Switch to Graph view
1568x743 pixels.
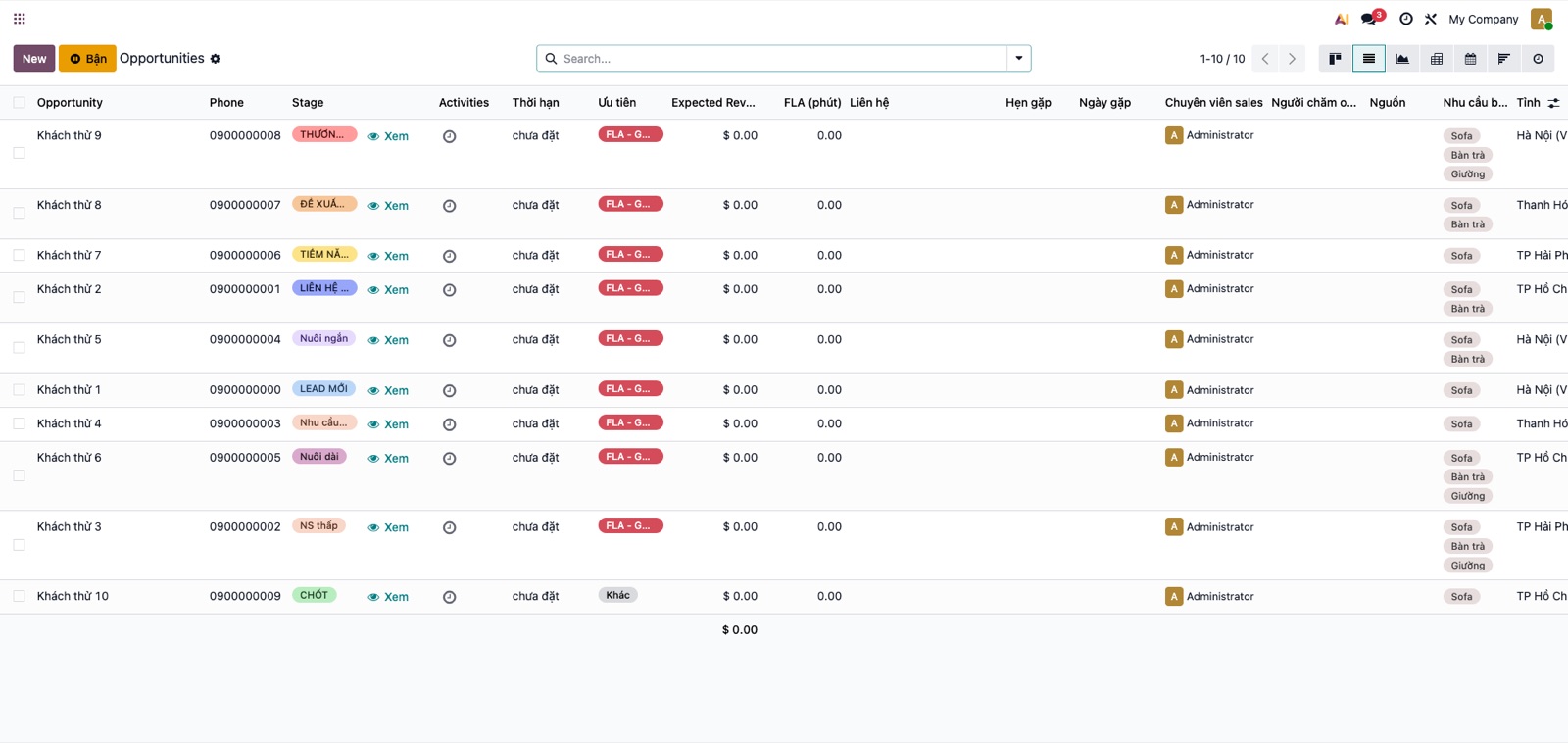coord(1402,59)
